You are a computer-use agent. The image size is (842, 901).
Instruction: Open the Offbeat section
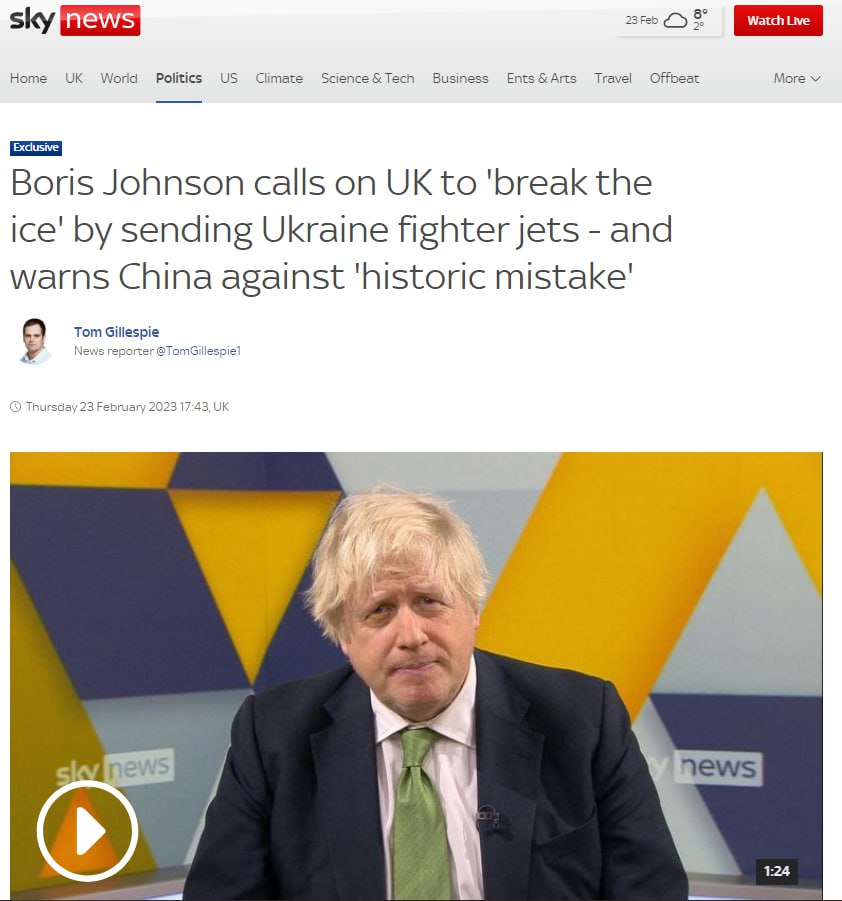(x=674, y=78)
